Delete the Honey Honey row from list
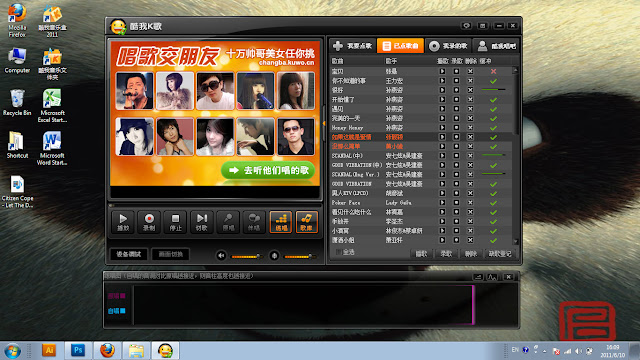 [x=470, y=128]
